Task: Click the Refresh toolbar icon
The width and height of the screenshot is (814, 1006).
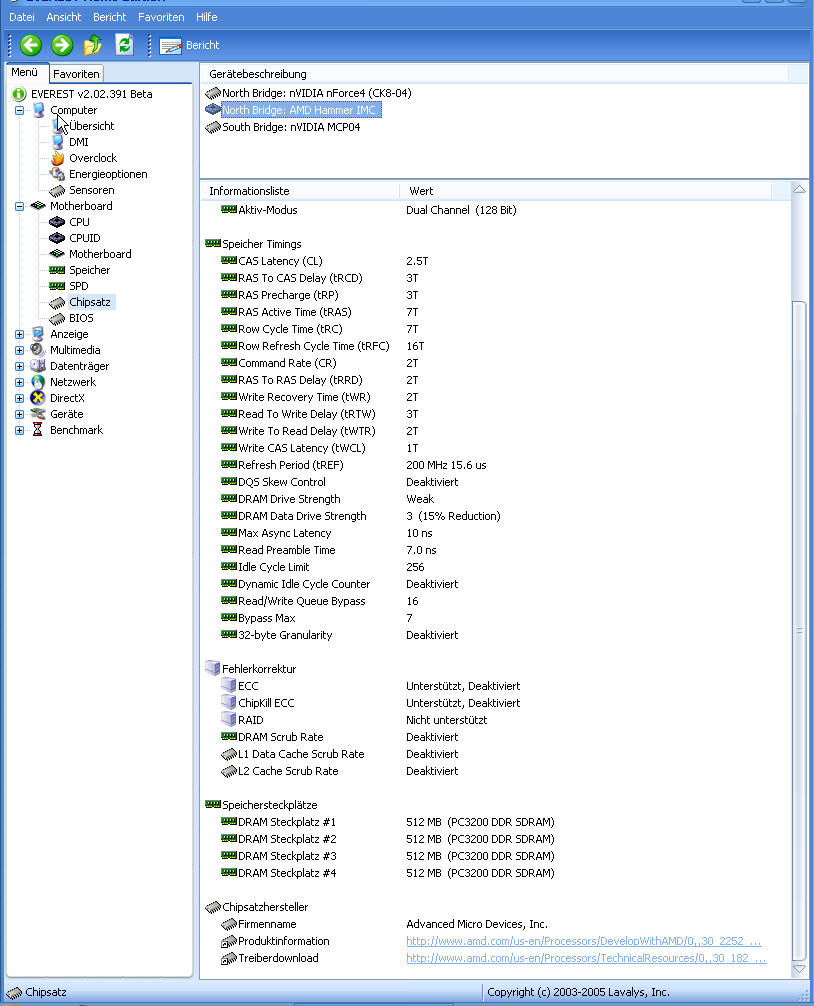Action: pos(124,45)
